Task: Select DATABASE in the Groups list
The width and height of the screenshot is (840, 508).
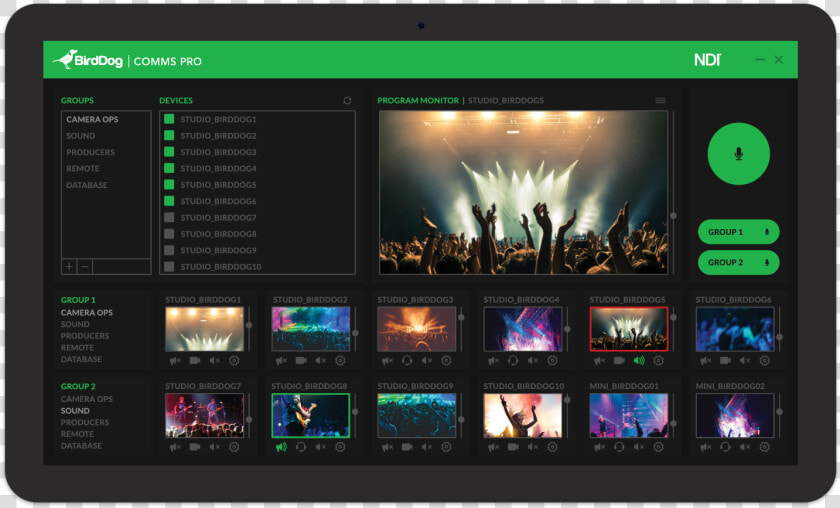Action: point(87,185)
